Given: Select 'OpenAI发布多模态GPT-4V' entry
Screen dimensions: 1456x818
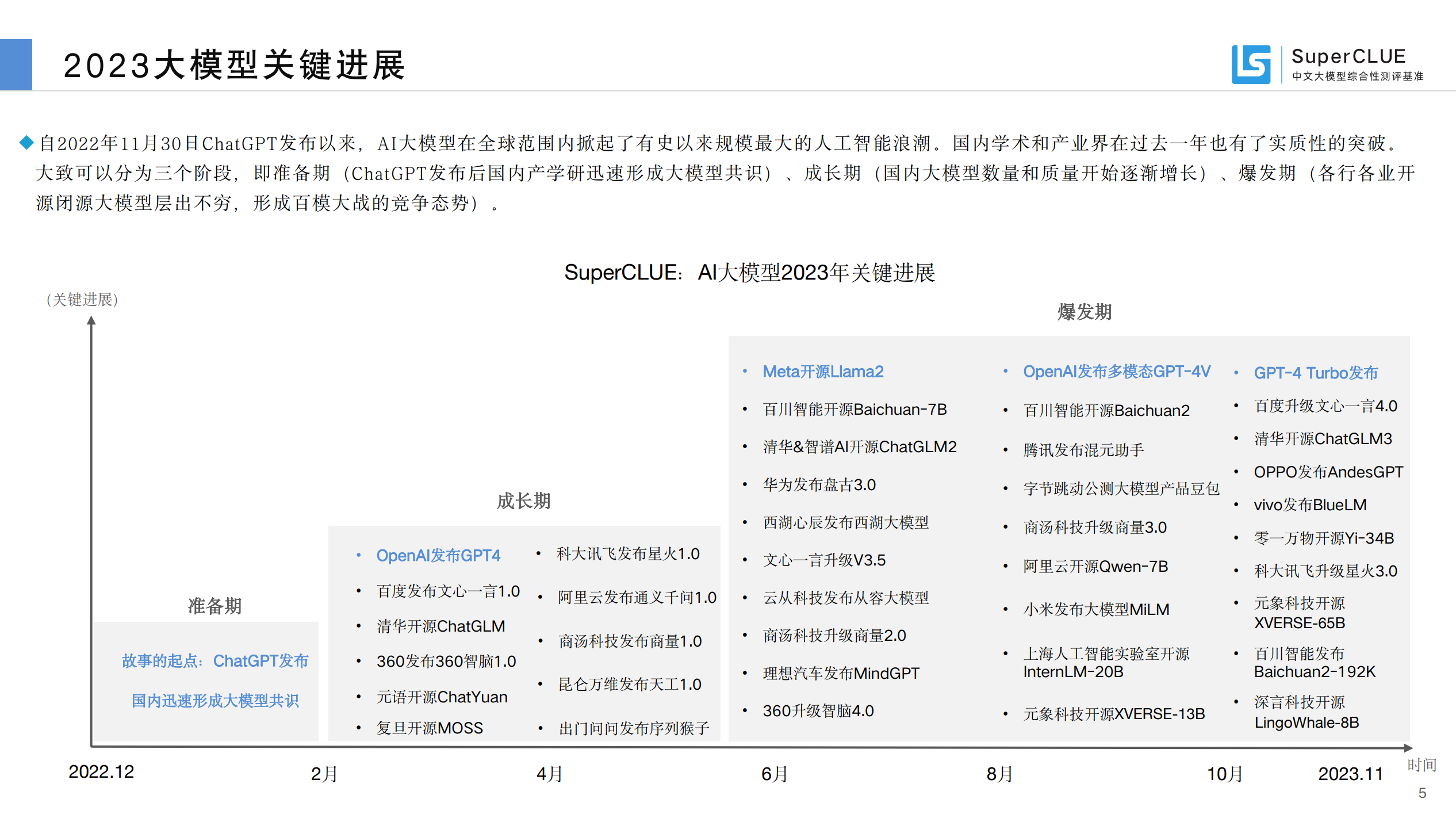Looking at the screenshot, I should 1117,372.
